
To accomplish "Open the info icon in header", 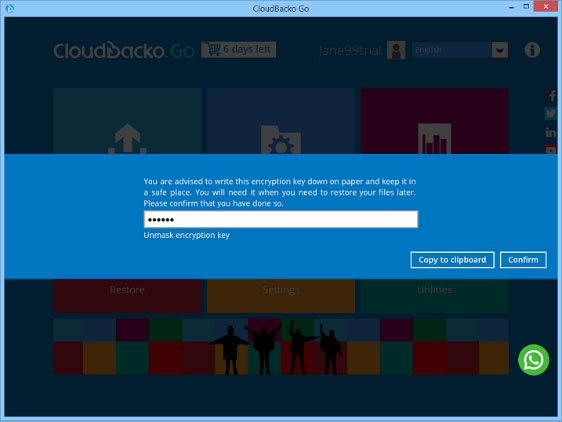I will [x=532, y=50].
